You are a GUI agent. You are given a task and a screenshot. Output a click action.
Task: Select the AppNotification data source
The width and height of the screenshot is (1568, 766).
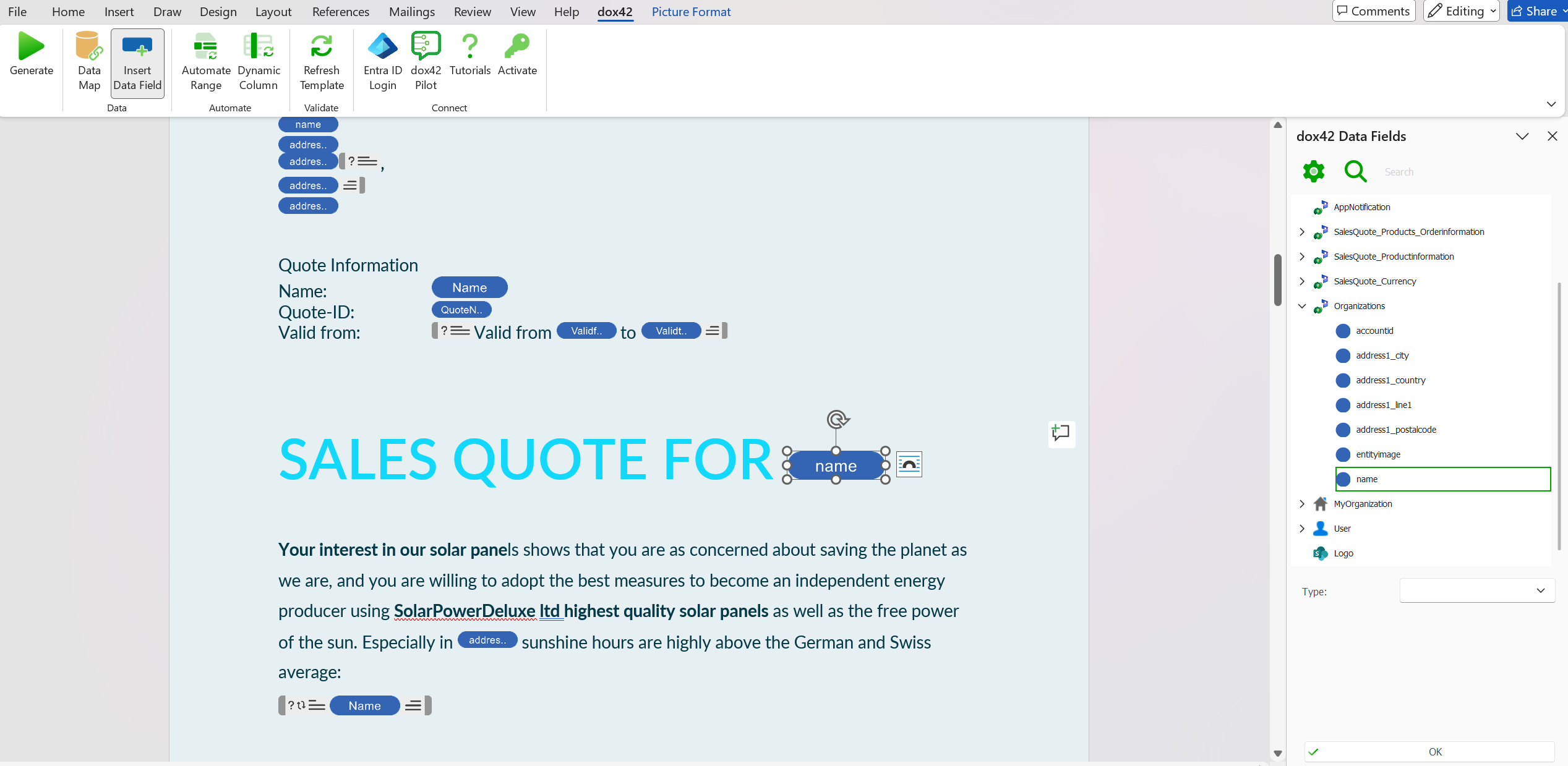(x=1361, y=207)
